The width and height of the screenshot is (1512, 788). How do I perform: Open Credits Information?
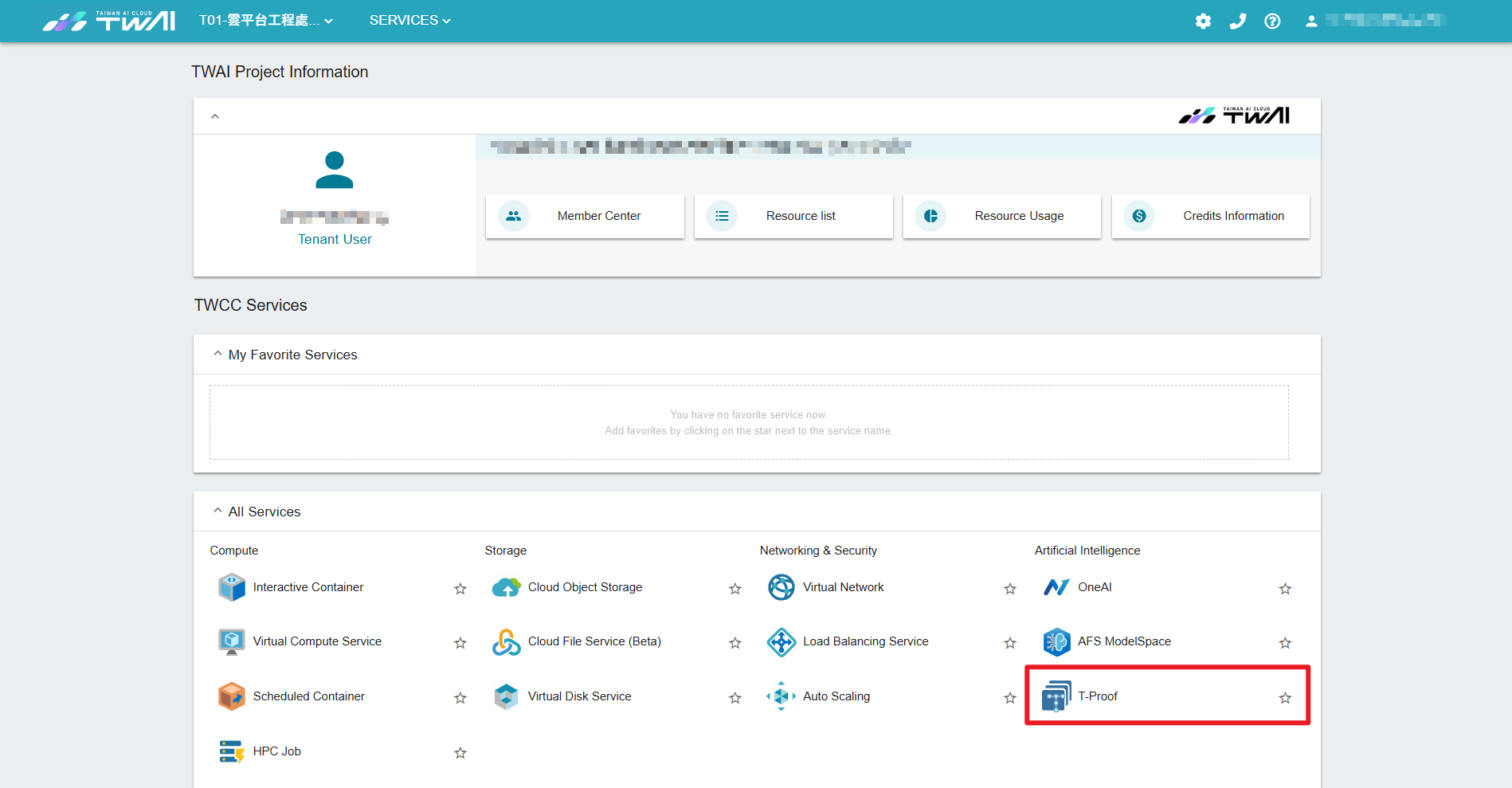(1211, 216)
